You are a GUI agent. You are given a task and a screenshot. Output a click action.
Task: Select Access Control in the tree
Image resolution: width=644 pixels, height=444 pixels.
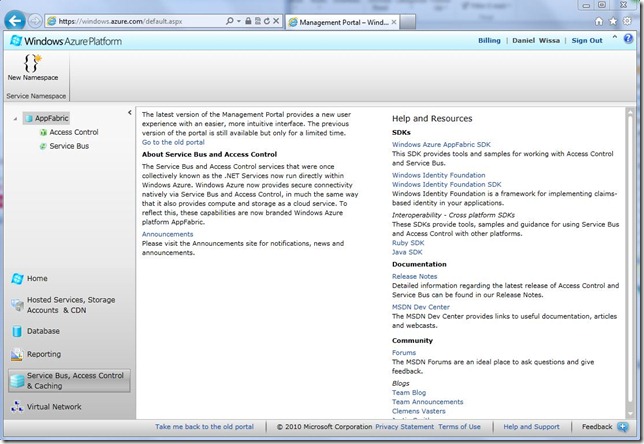(74, 132)
